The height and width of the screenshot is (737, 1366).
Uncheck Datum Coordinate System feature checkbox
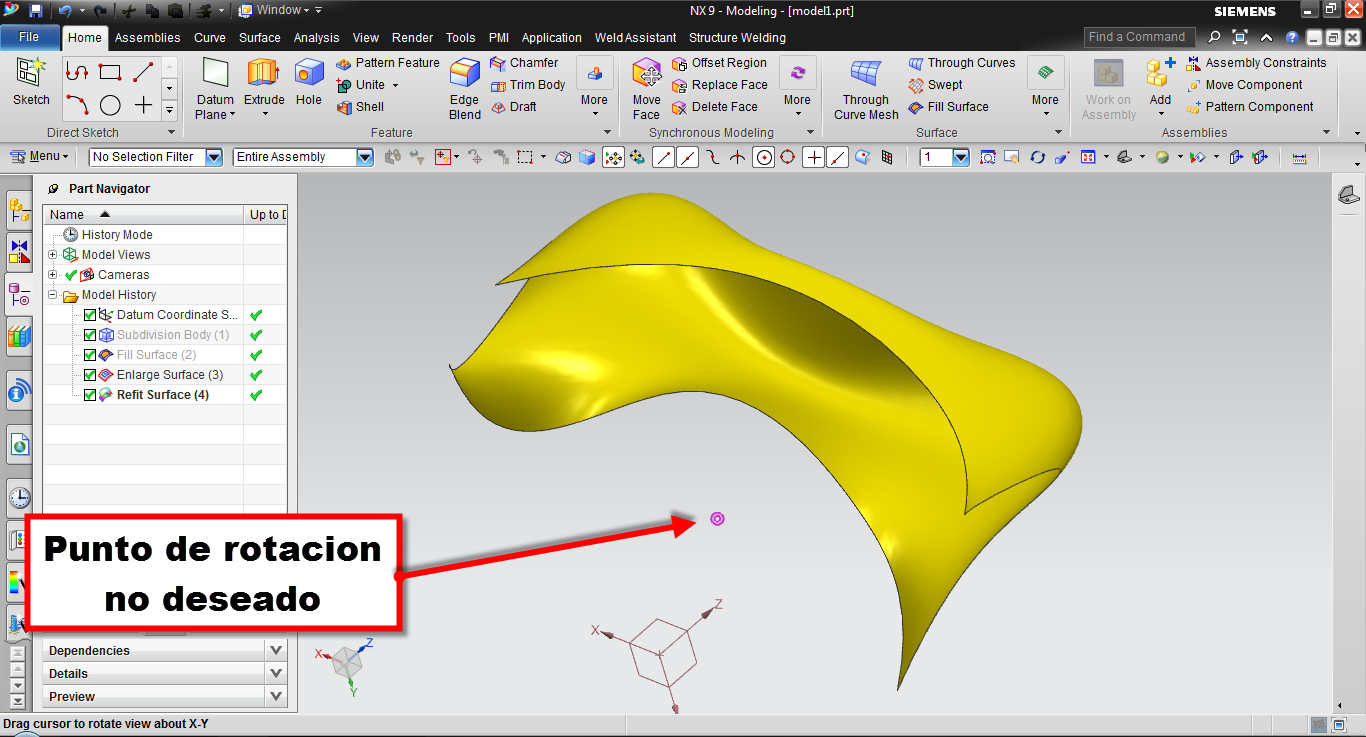tap(90, 315)
